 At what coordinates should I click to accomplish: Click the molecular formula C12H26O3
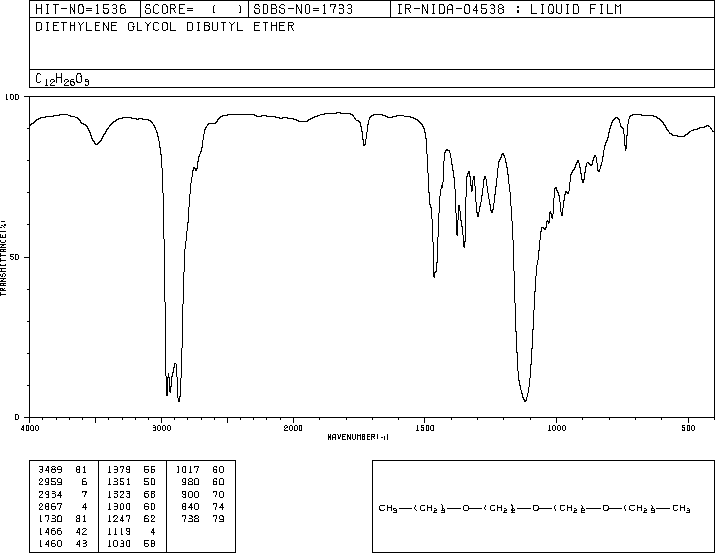(x=62, y=80)
